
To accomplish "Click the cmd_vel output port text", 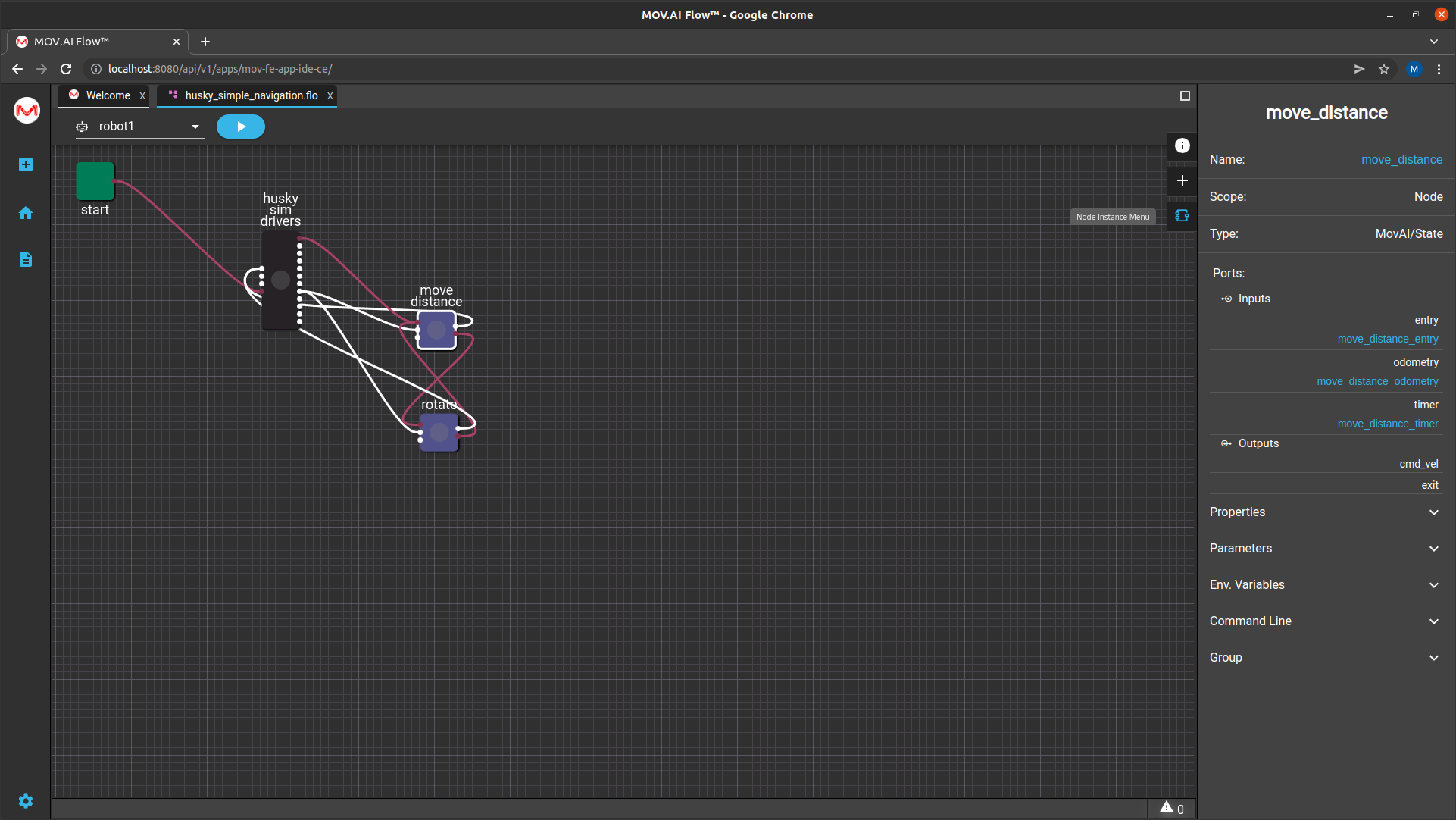I will pos(1418,464).
